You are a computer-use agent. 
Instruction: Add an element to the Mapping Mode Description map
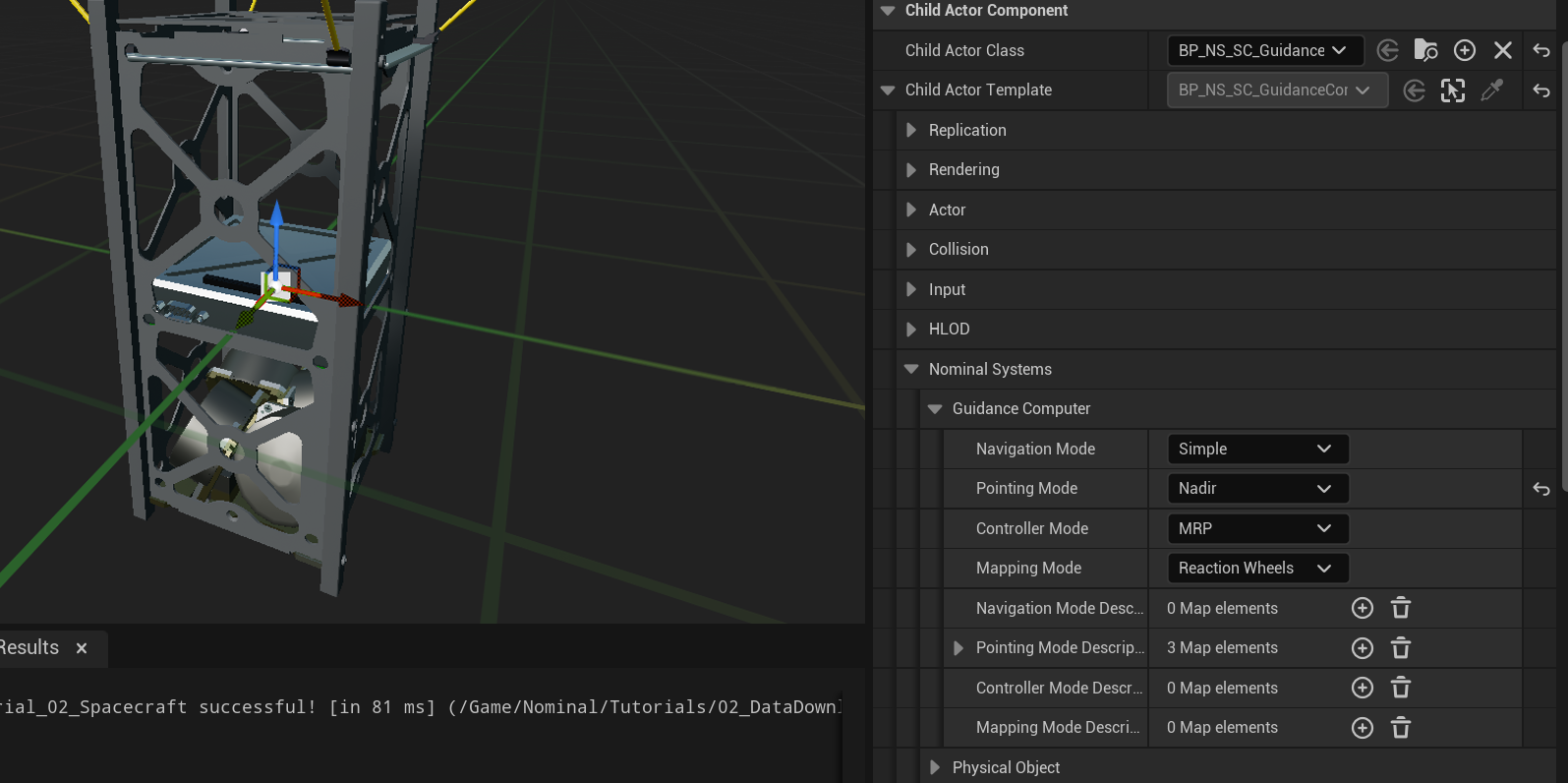click(1362, 728)
